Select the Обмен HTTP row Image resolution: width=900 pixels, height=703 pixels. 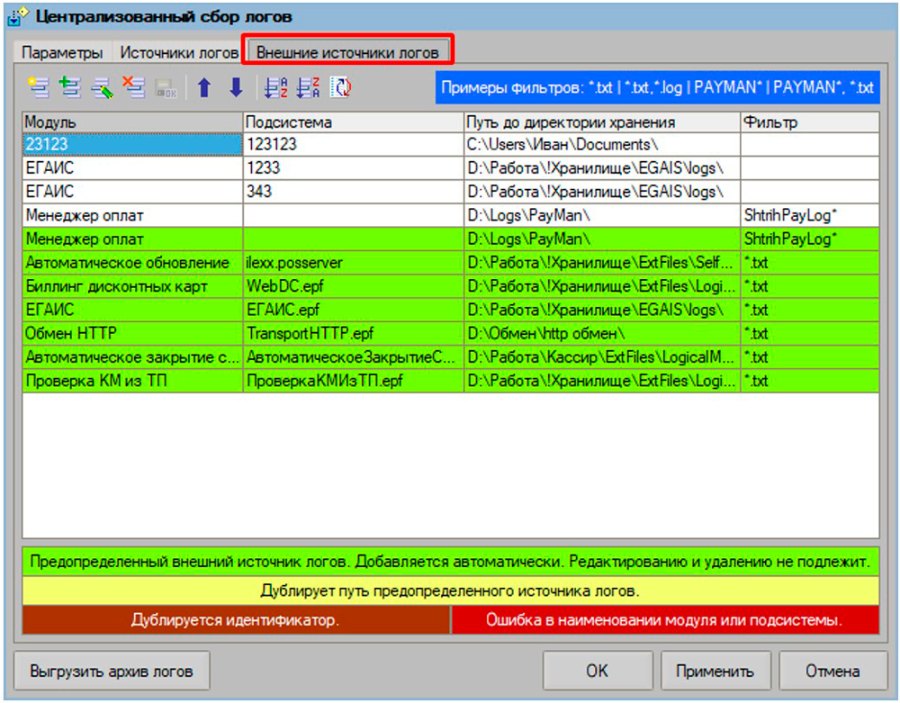[x=451, y=333]
